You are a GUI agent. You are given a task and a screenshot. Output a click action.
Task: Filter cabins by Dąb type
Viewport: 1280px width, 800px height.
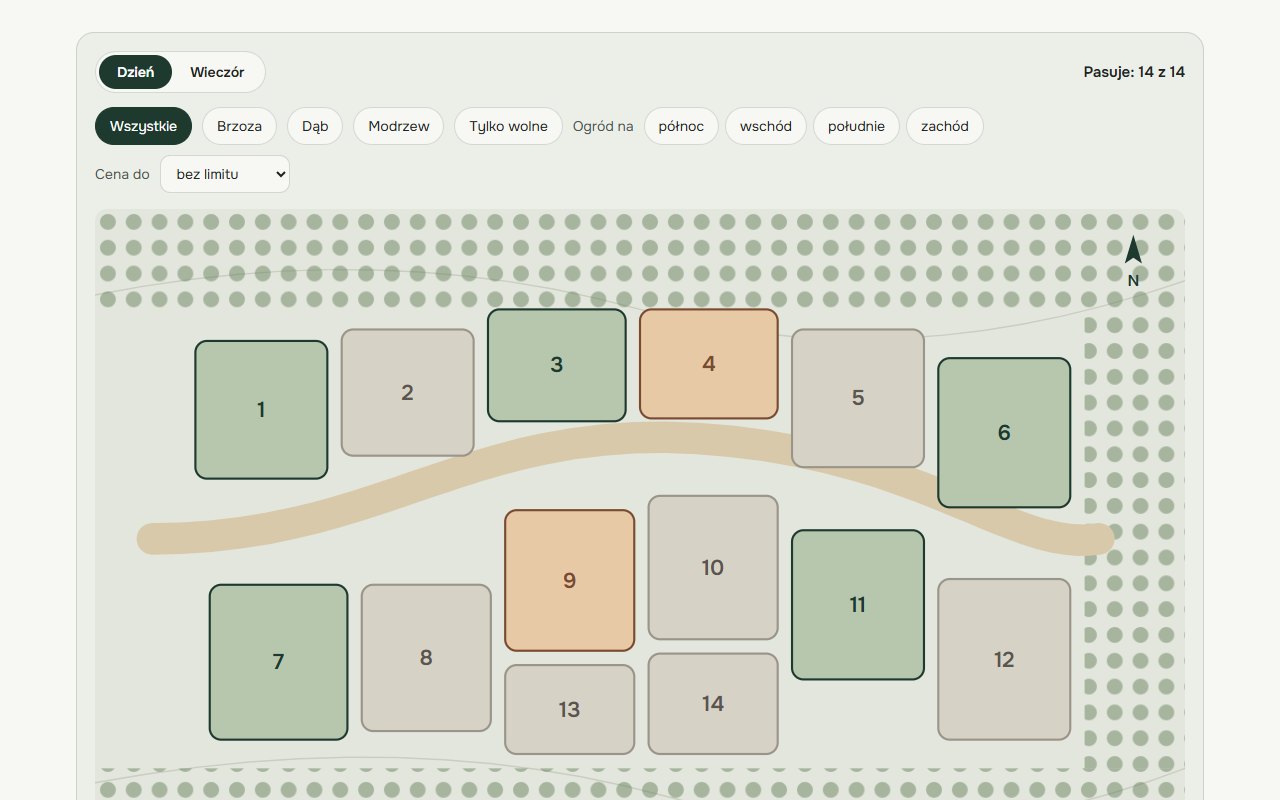315,126
